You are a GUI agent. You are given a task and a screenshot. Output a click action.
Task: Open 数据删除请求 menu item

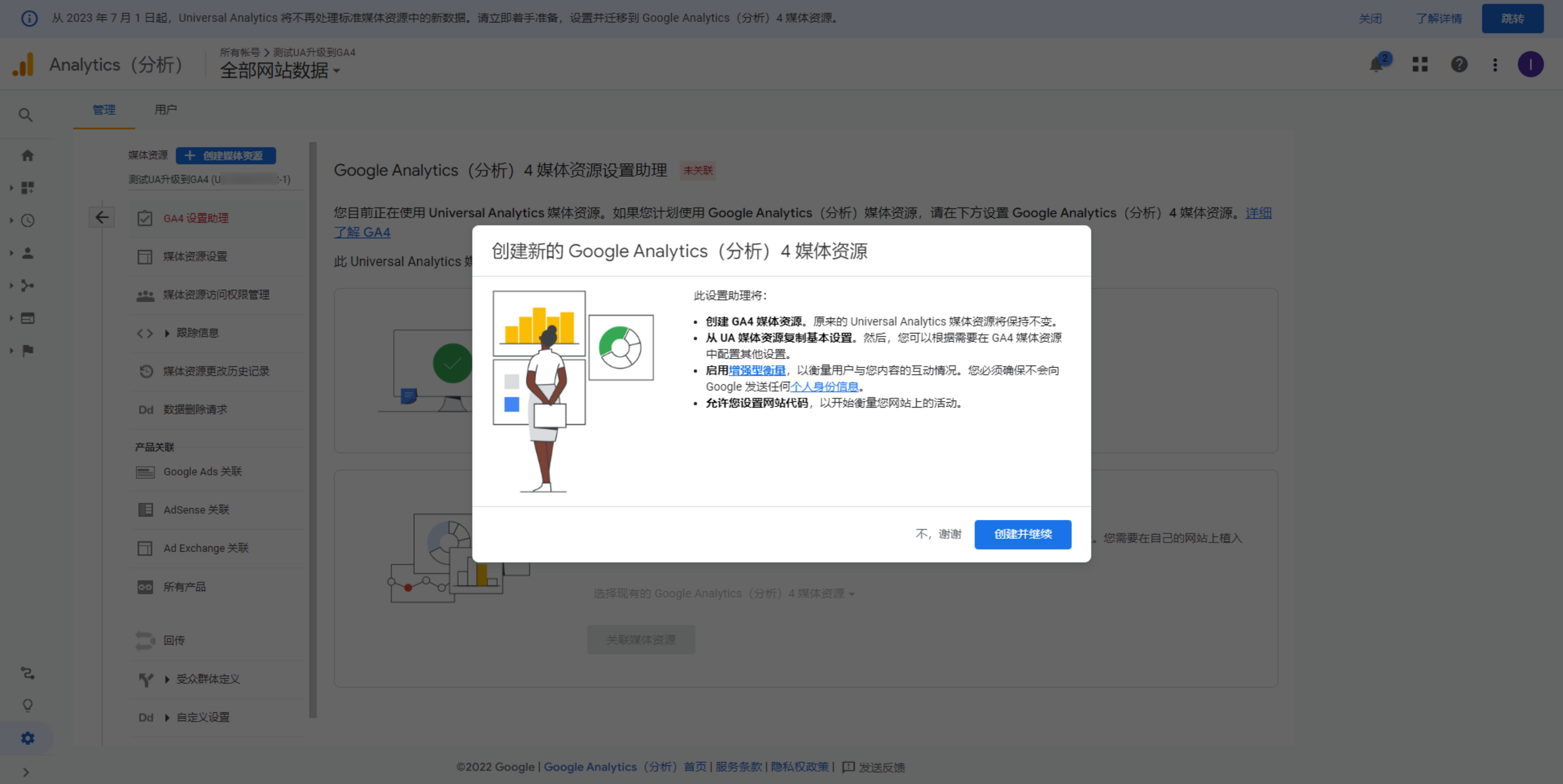(x=218, y=409)
